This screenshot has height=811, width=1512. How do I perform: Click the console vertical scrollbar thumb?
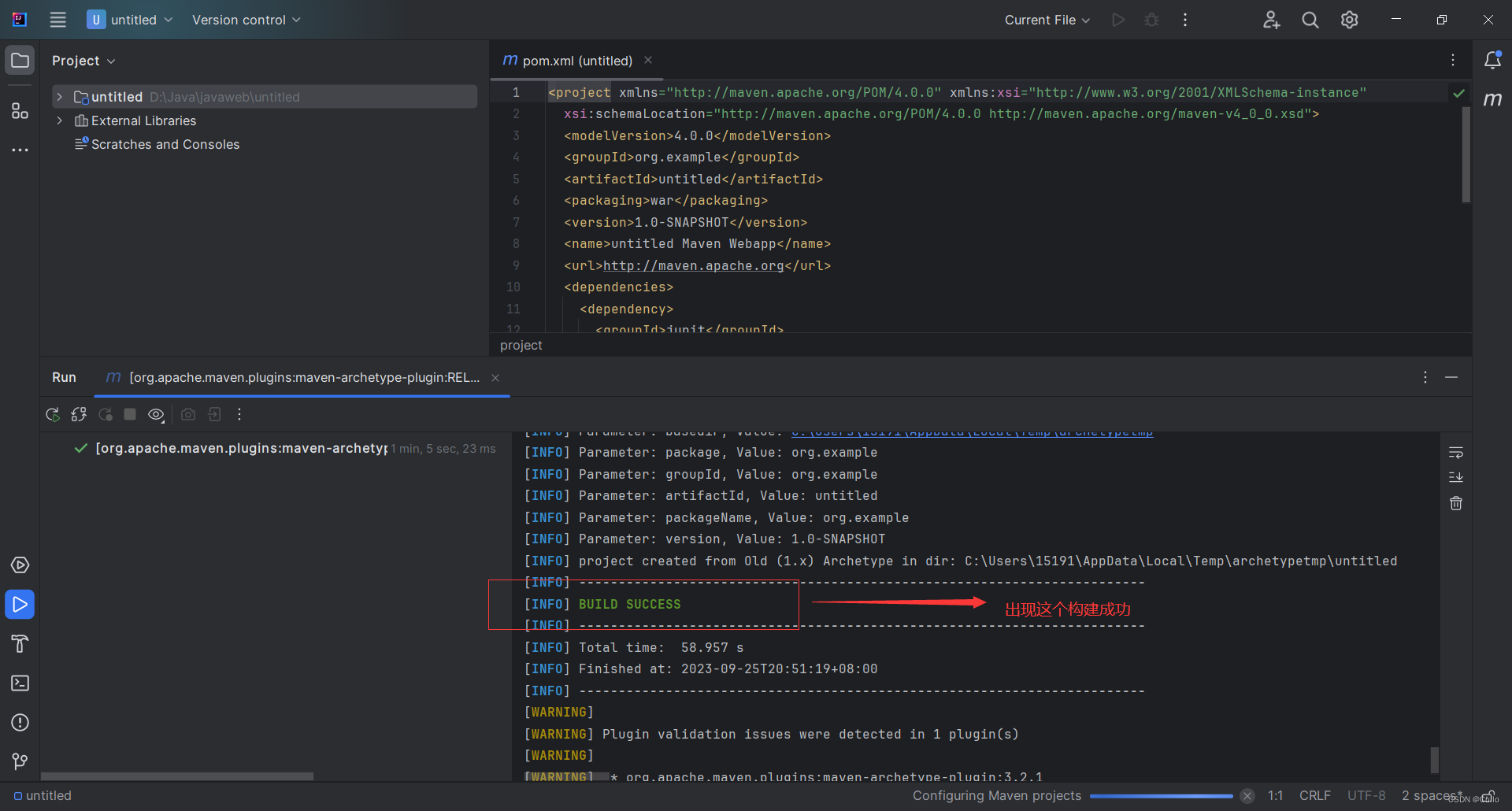1435,760
